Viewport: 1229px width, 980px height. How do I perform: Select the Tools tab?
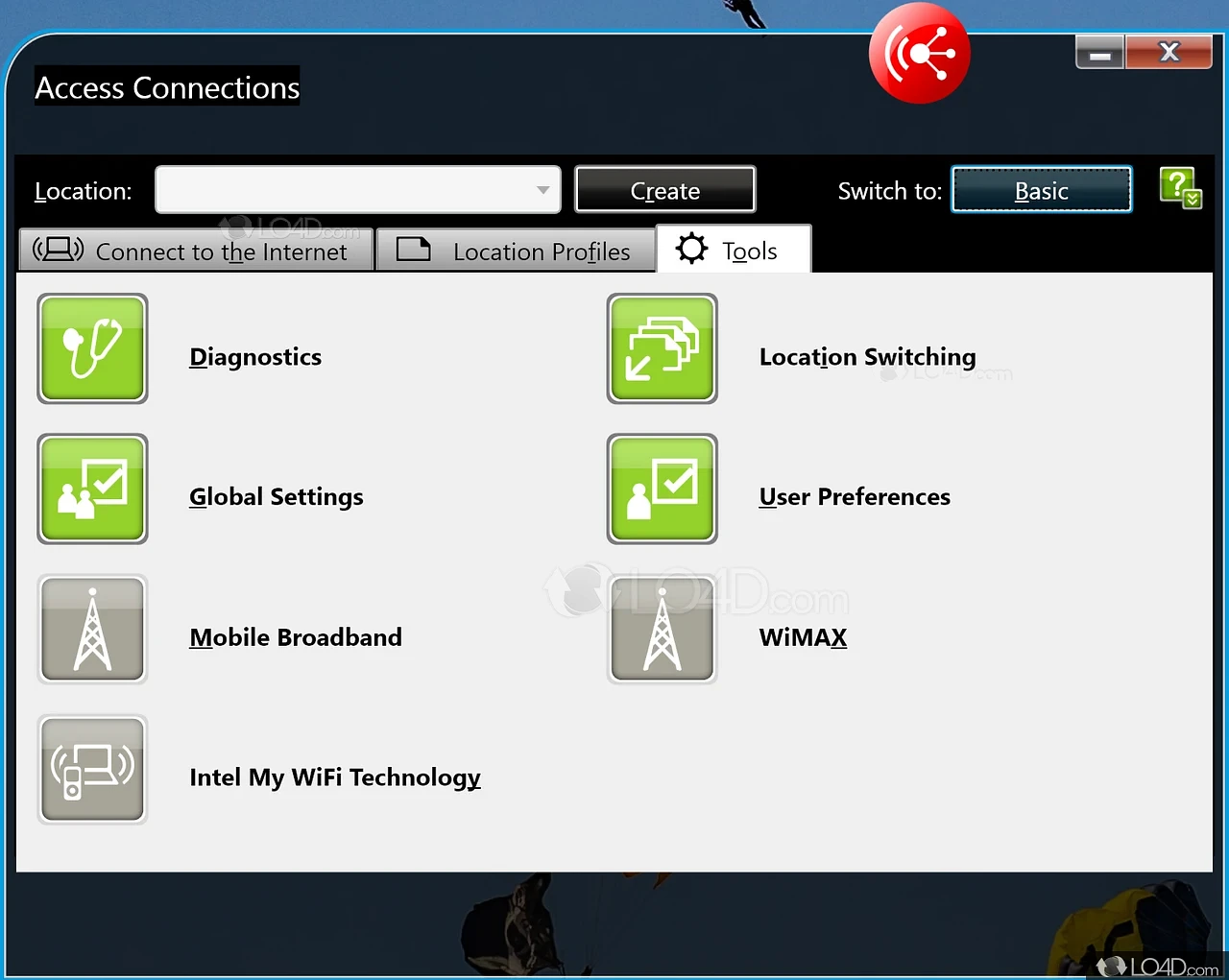734,249
